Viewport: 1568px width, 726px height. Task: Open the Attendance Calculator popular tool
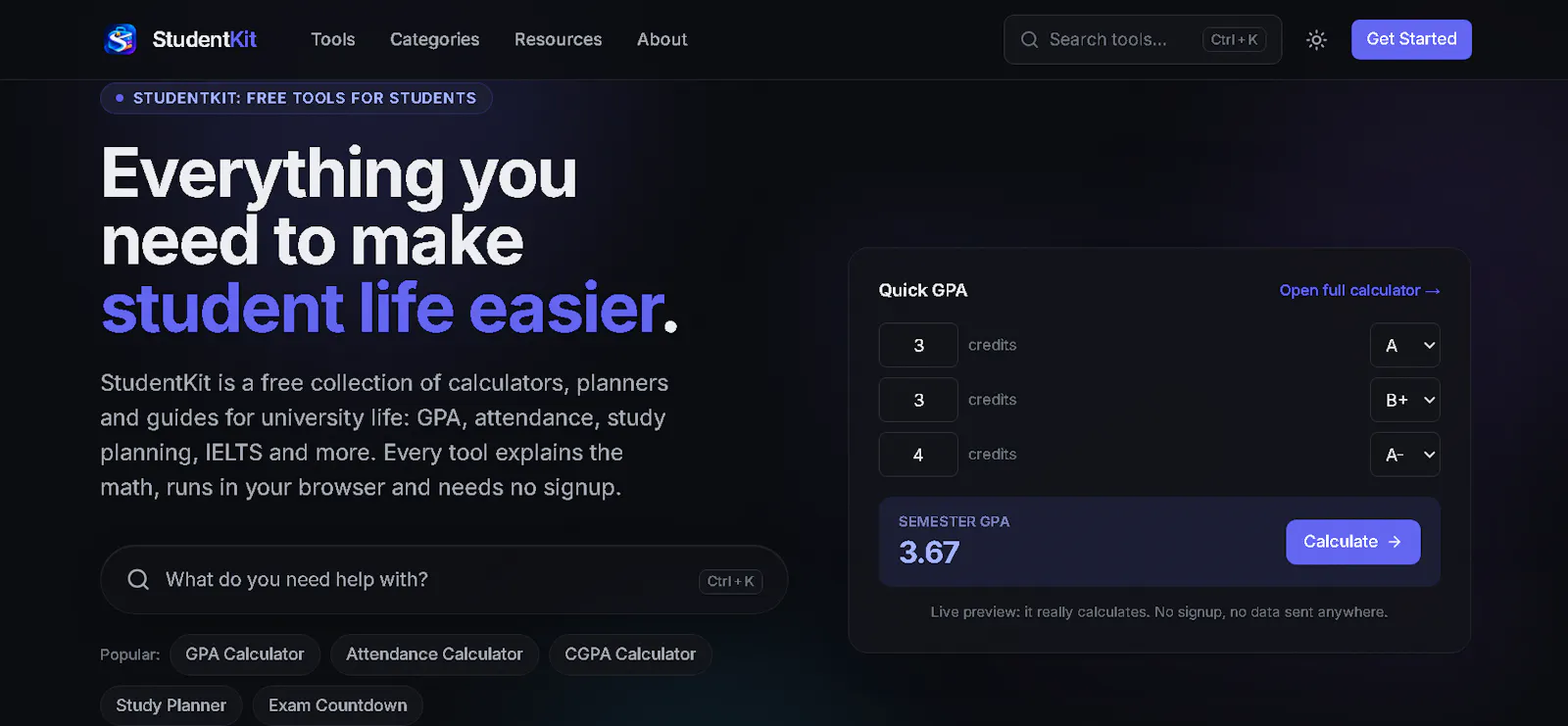coord(434,654)
